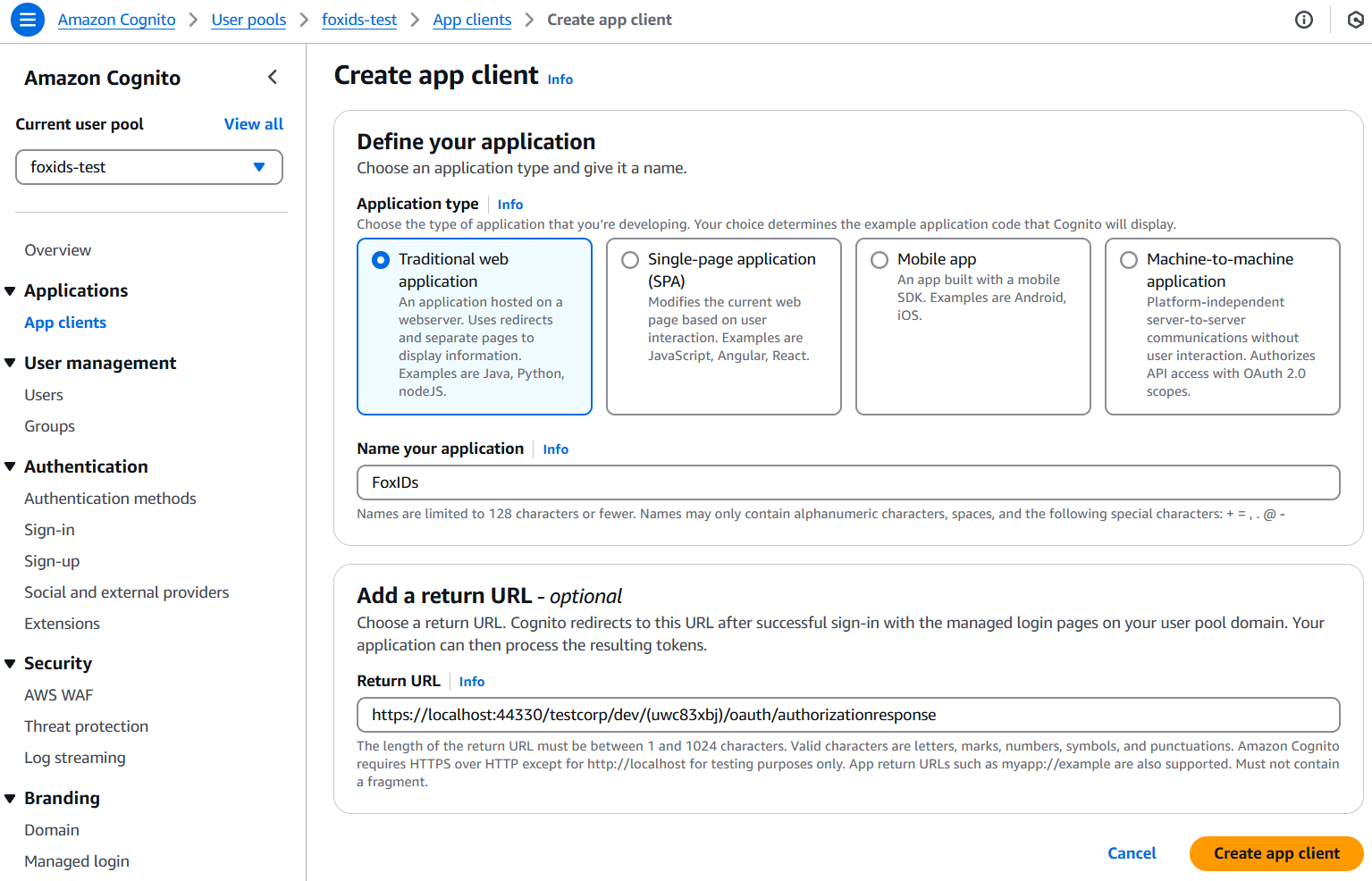Image resolution: width=1372 pixels, height=881 pixels.
Task: Collapse the Amazon Cognito sidebar with the chevron
Action: (x=273, y=77)
